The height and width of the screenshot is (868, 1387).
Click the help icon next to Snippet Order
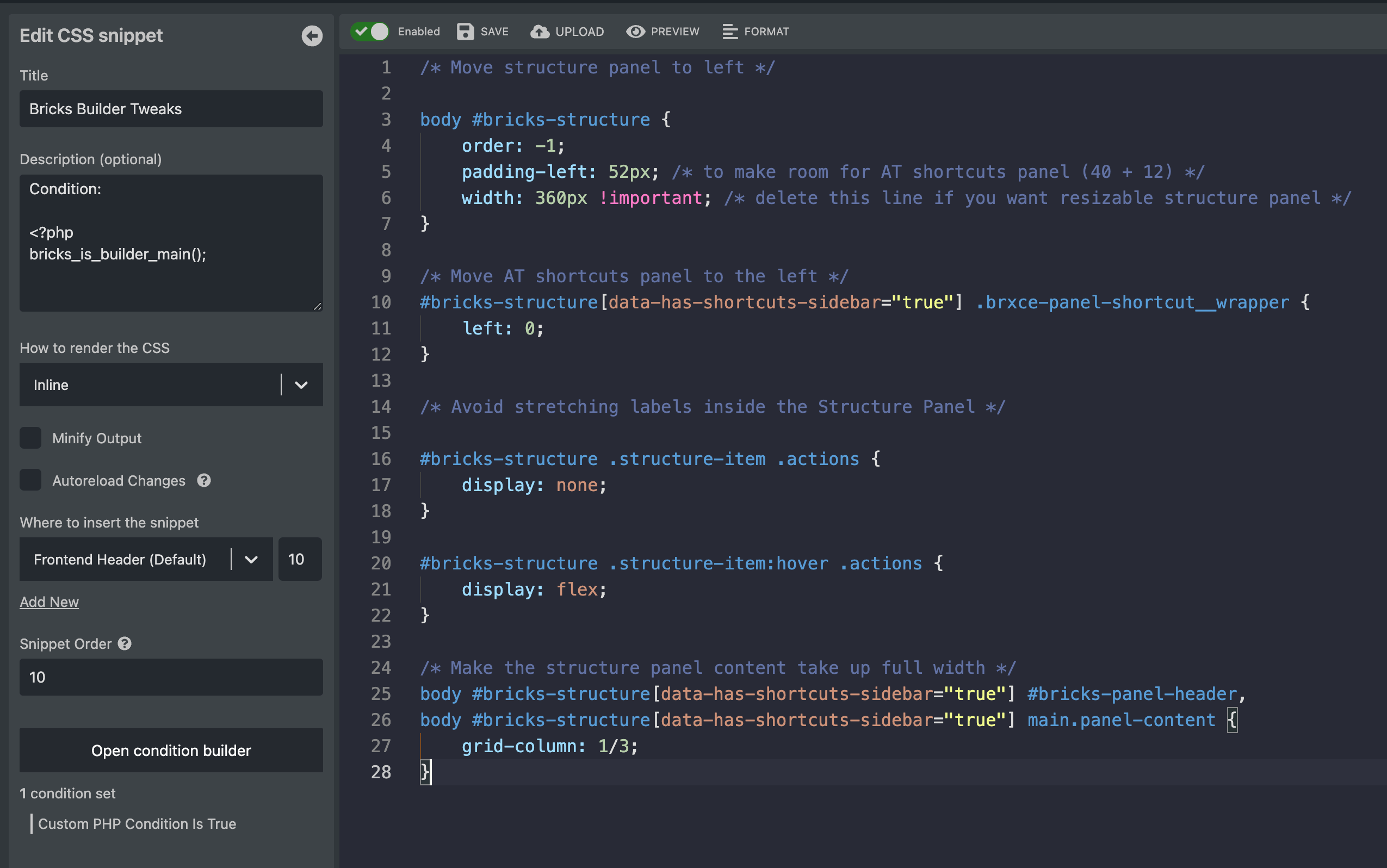pyautogui.click(x=125, y=643)
